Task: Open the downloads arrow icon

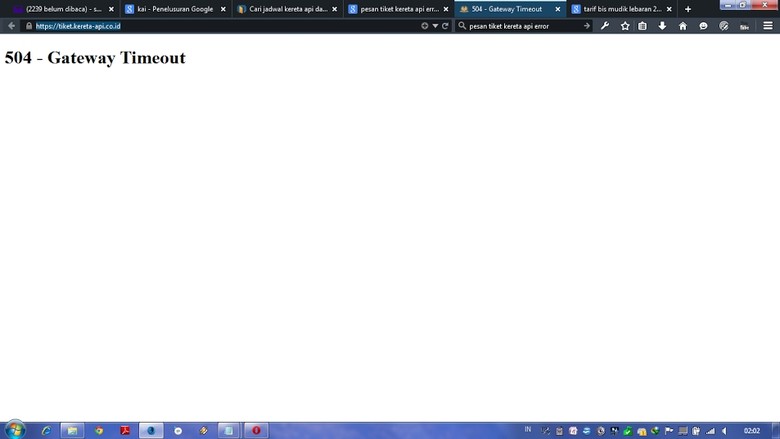Action: (x=662, y=26)
